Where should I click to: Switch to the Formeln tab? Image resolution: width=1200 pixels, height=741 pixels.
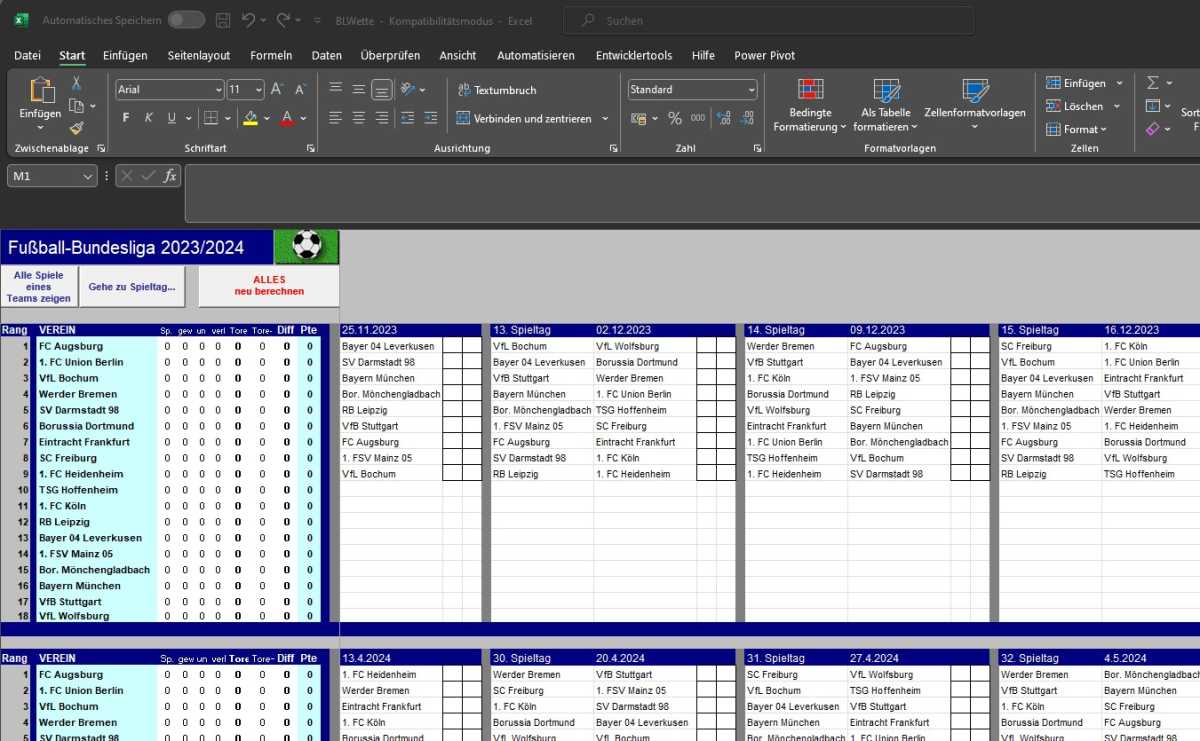tap(271, 55)
